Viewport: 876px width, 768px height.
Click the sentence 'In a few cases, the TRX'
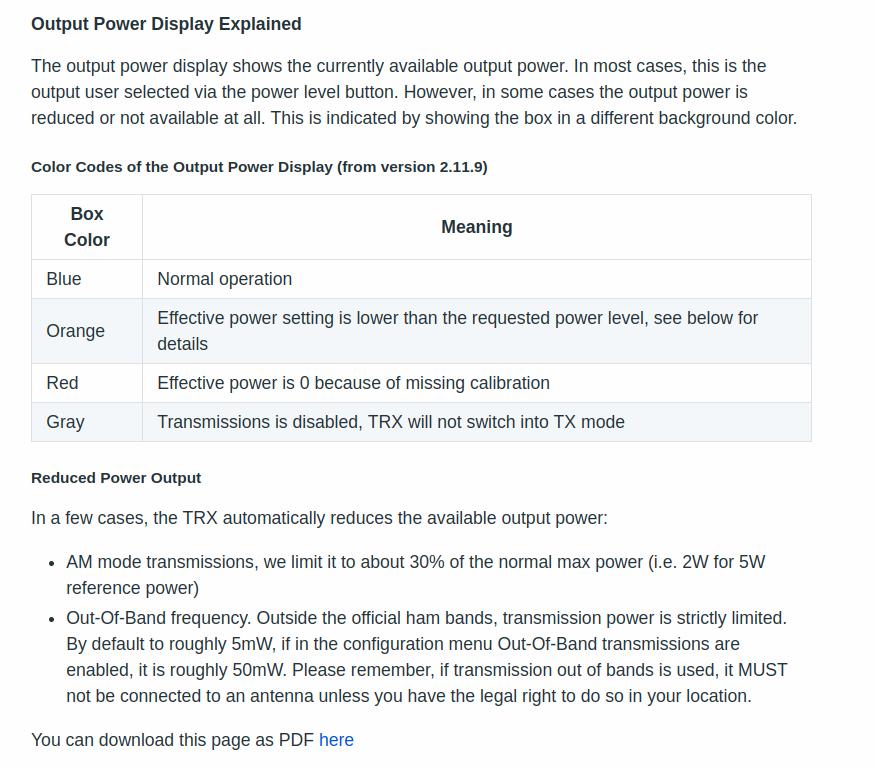[x=319, y=518]
